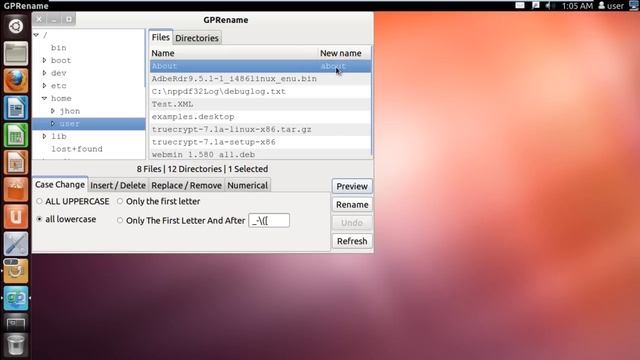The width and height of the screenshot is (640, 360).
Task: Open the Files manager from launcher
Action: [x=16, y=53]
